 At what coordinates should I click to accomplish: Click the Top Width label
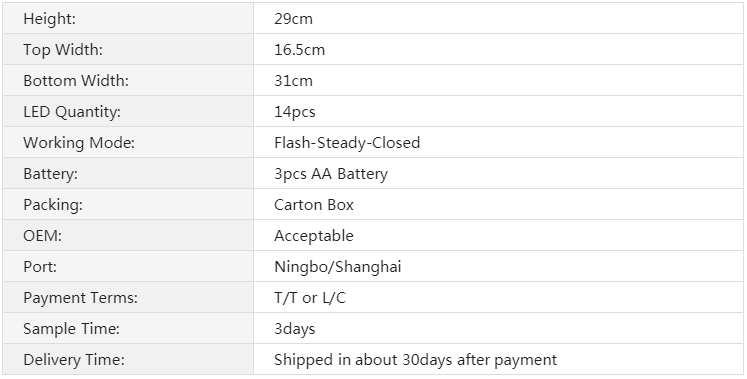(63, 50)
